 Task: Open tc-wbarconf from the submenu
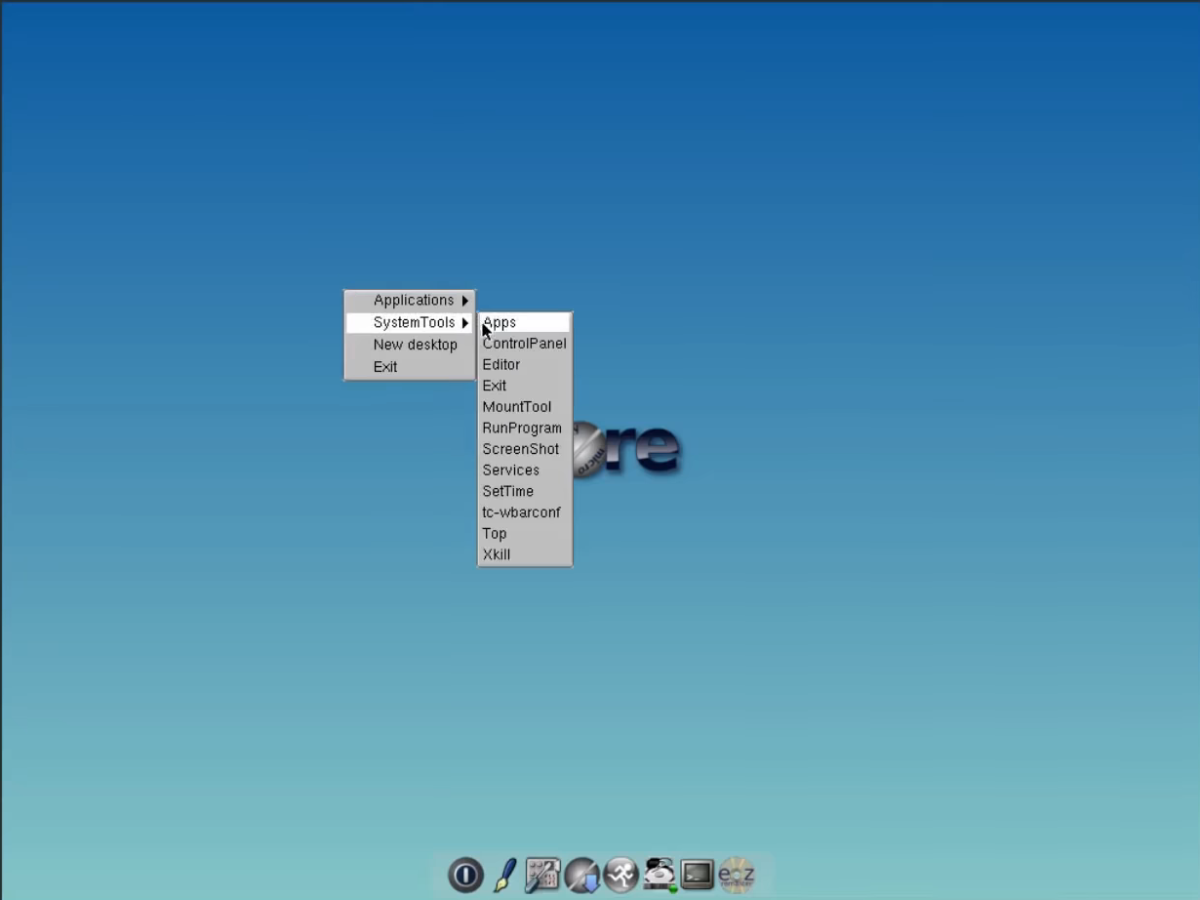tap(521, 512)
